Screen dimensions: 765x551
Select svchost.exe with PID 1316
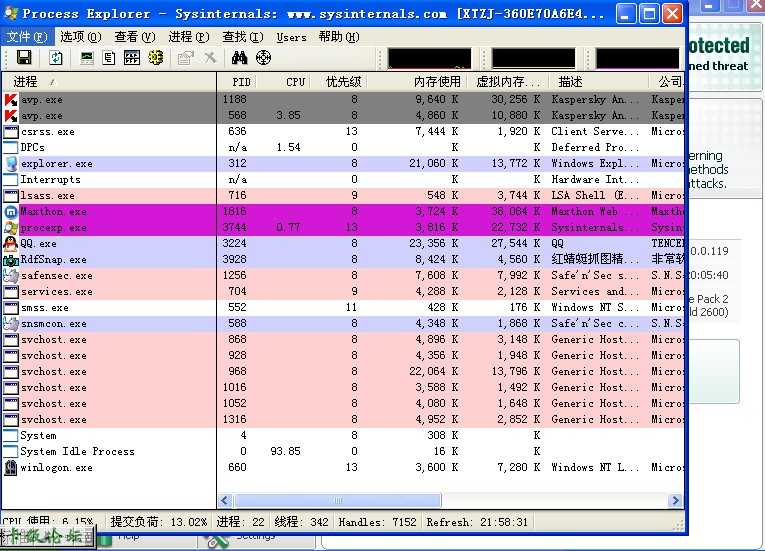click(343, 420)
